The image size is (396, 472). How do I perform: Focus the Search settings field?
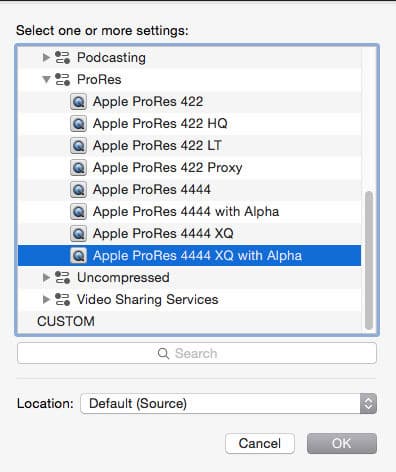point(197,353)
